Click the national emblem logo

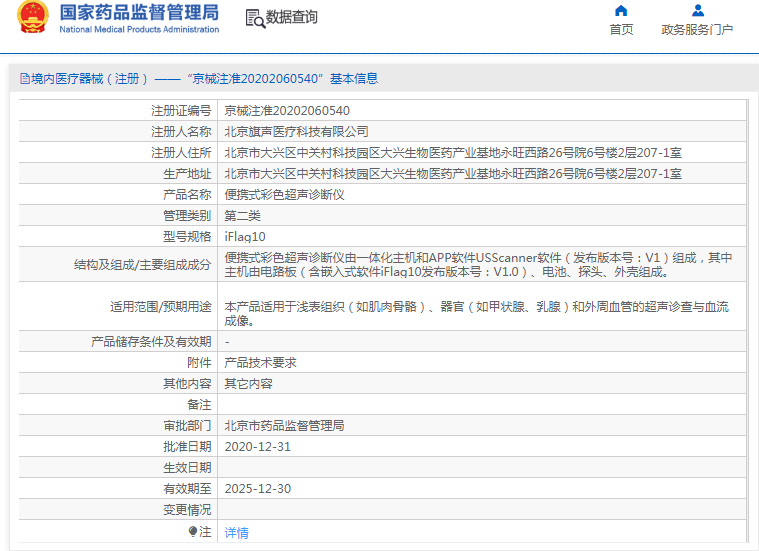point(32,17)
